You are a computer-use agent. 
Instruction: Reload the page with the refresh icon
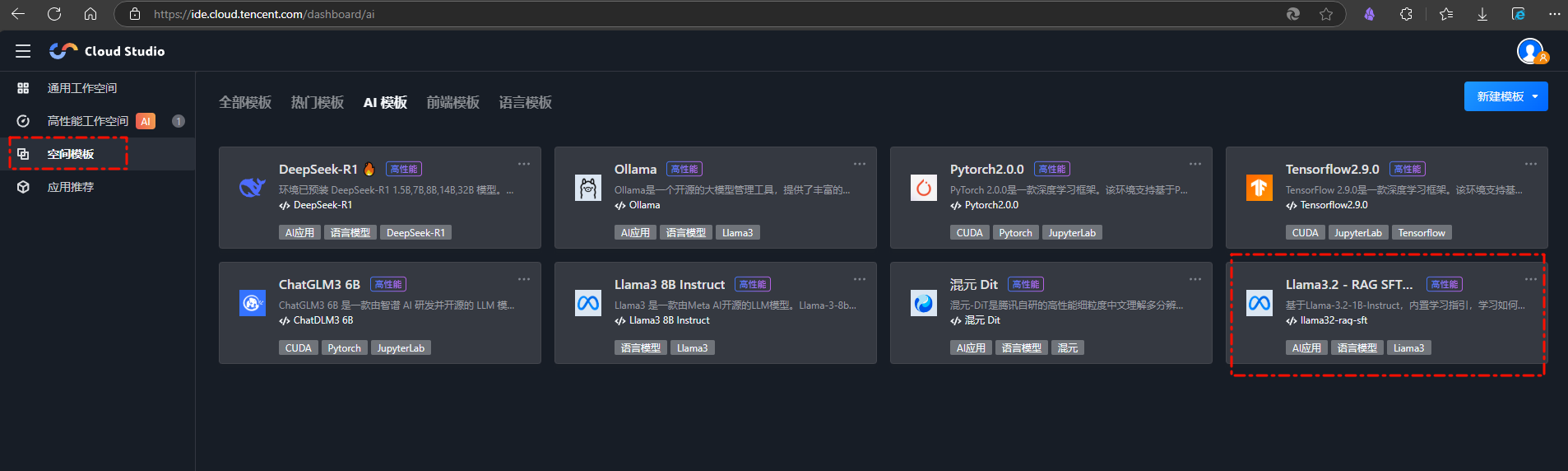click(54, 14)
